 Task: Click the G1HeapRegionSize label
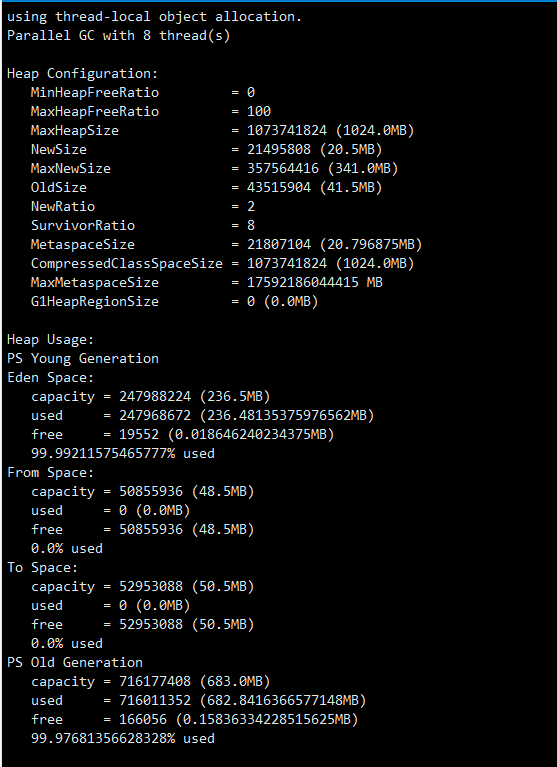point(94,302)
